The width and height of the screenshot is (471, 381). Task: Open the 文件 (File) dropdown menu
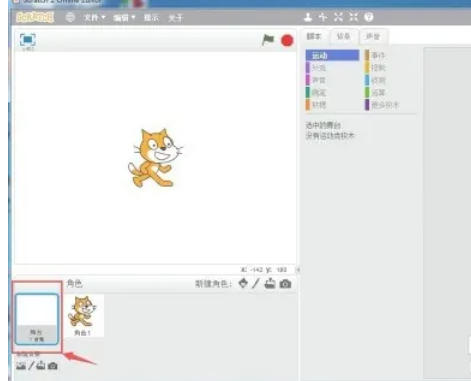(x=94, y=18)
